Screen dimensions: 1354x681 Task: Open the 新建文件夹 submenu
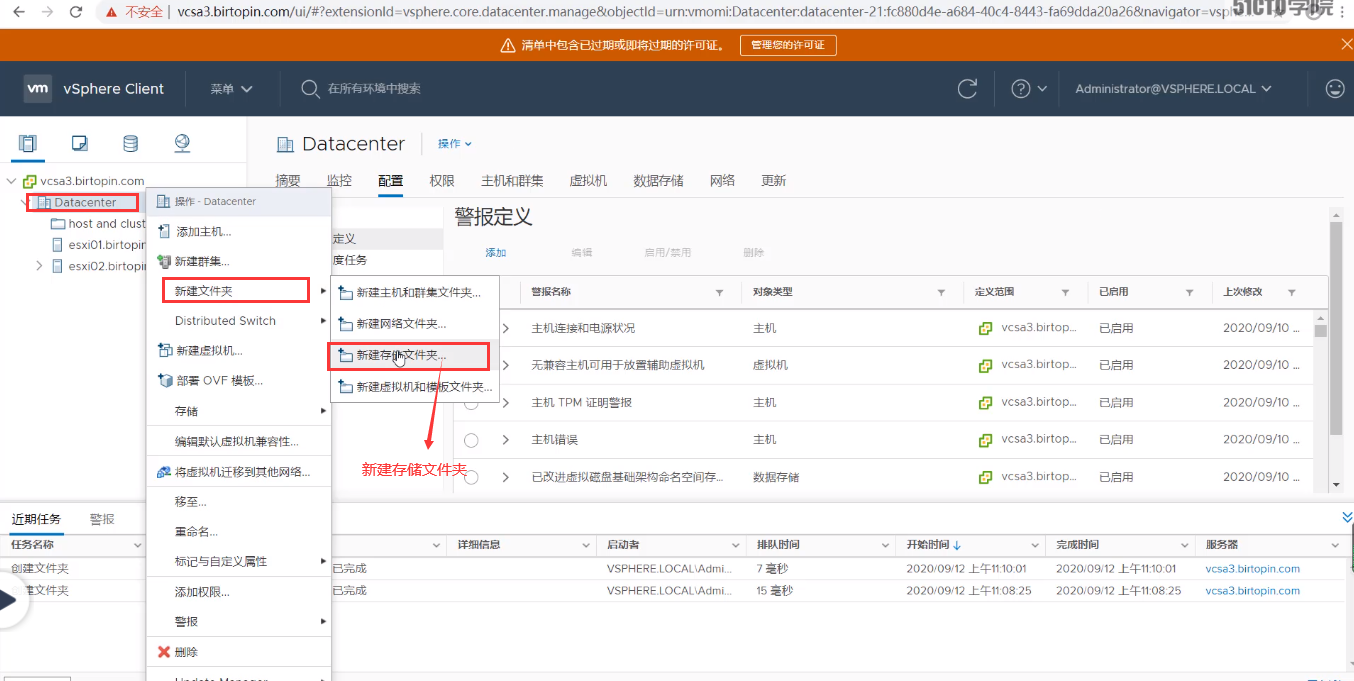[x=239, y=291]
